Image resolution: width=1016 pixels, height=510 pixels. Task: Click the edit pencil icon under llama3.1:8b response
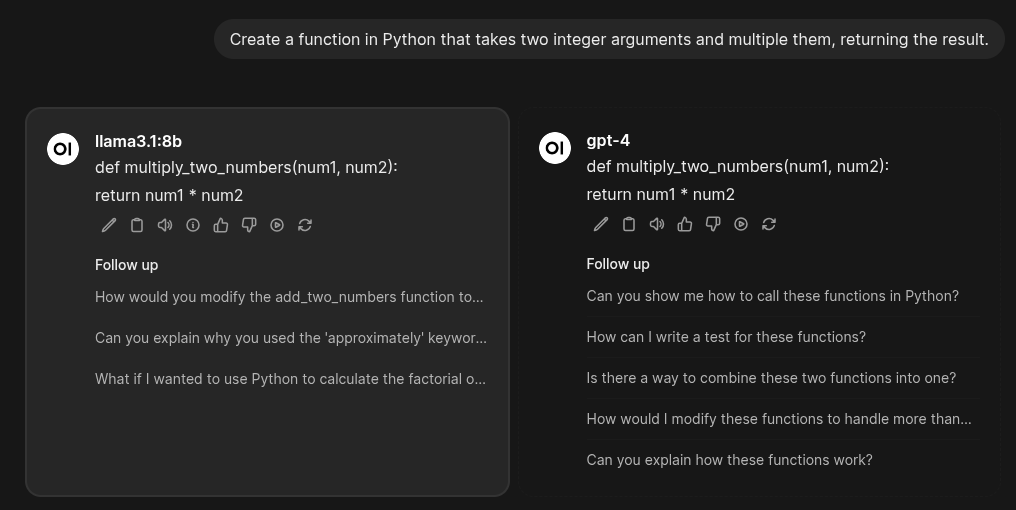(x=109, y=225)
